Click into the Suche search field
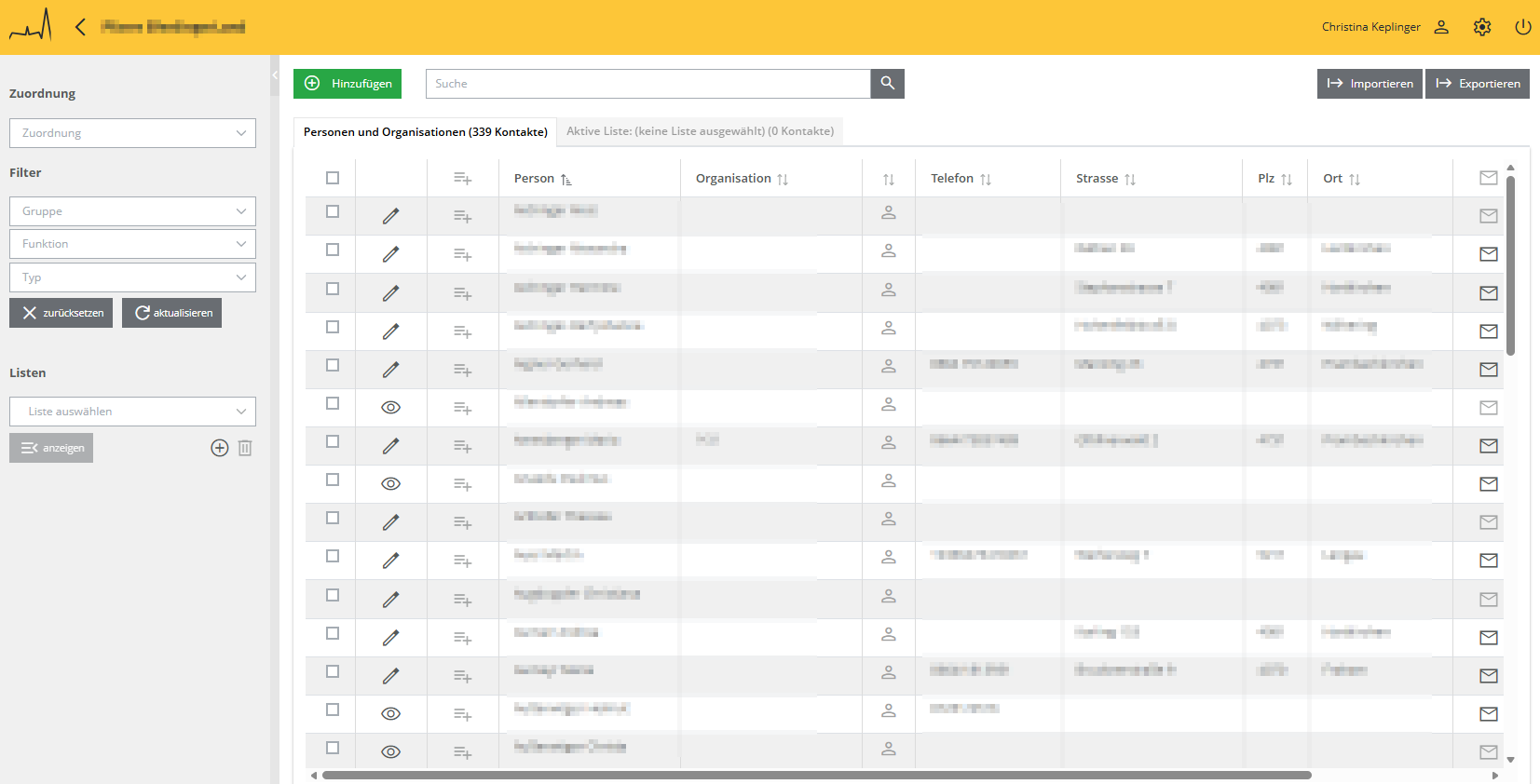This screenshot has height=784, width=1540. (648, 84)
